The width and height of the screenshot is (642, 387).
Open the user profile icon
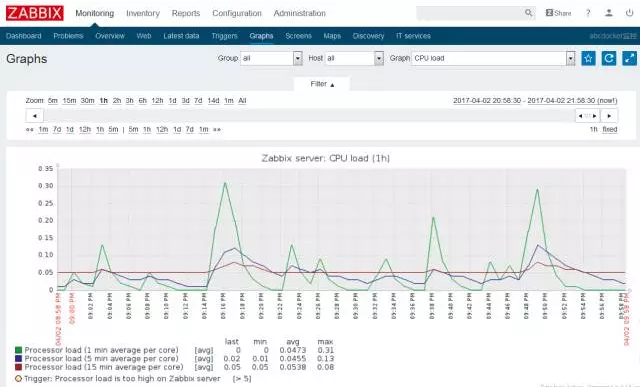(x=609, y=13)
